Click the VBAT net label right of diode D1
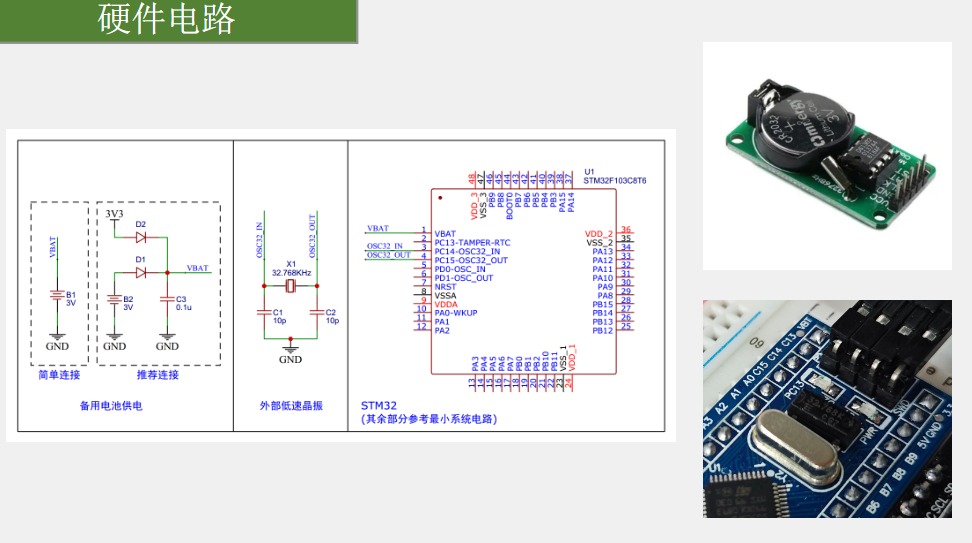 198,268
